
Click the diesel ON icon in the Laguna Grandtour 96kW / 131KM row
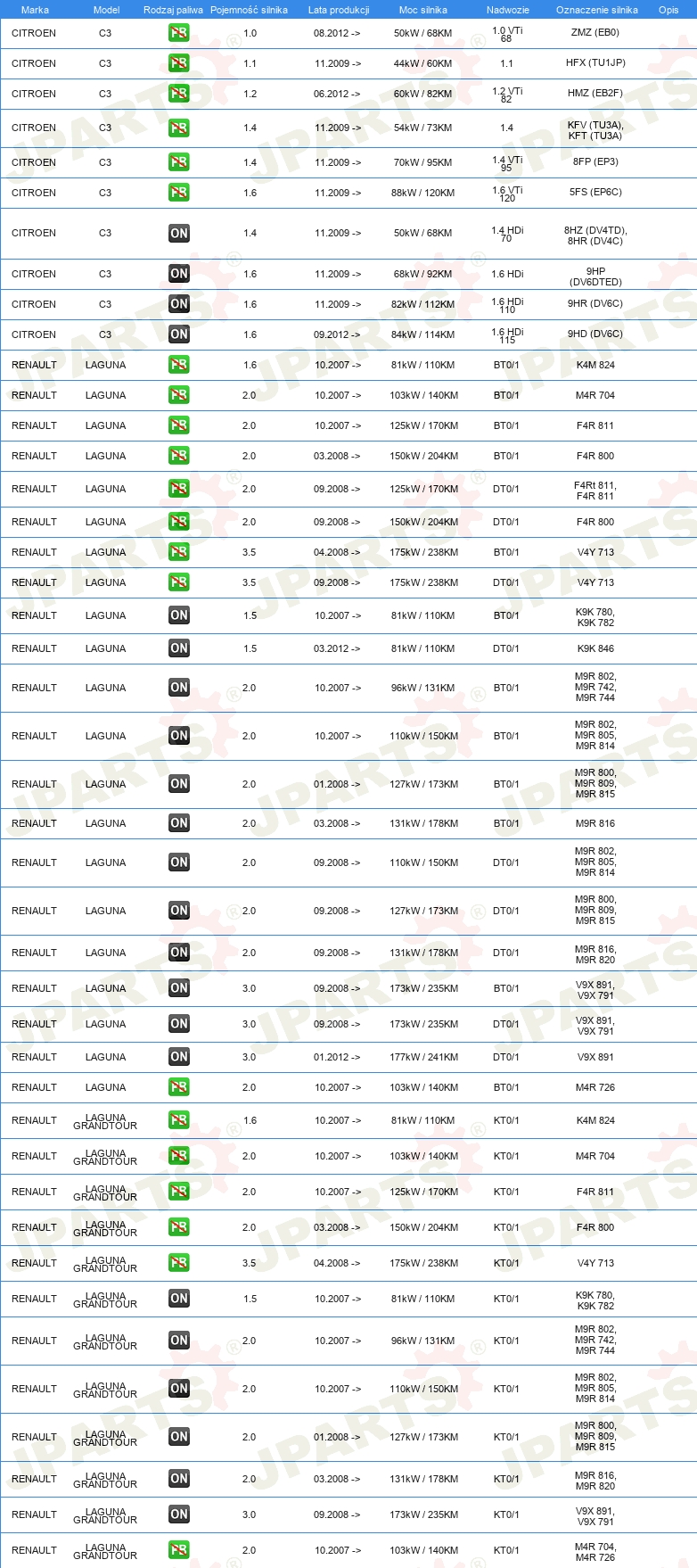[178, 1341]
